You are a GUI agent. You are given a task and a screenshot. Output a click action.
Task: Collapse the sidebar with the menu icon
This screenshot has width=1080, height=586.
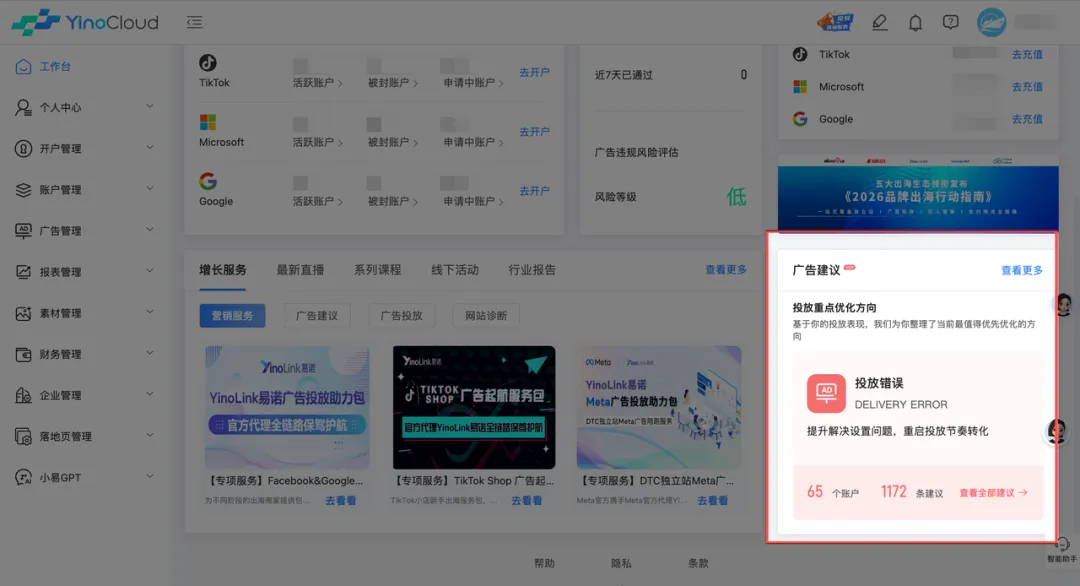[194, 23]
